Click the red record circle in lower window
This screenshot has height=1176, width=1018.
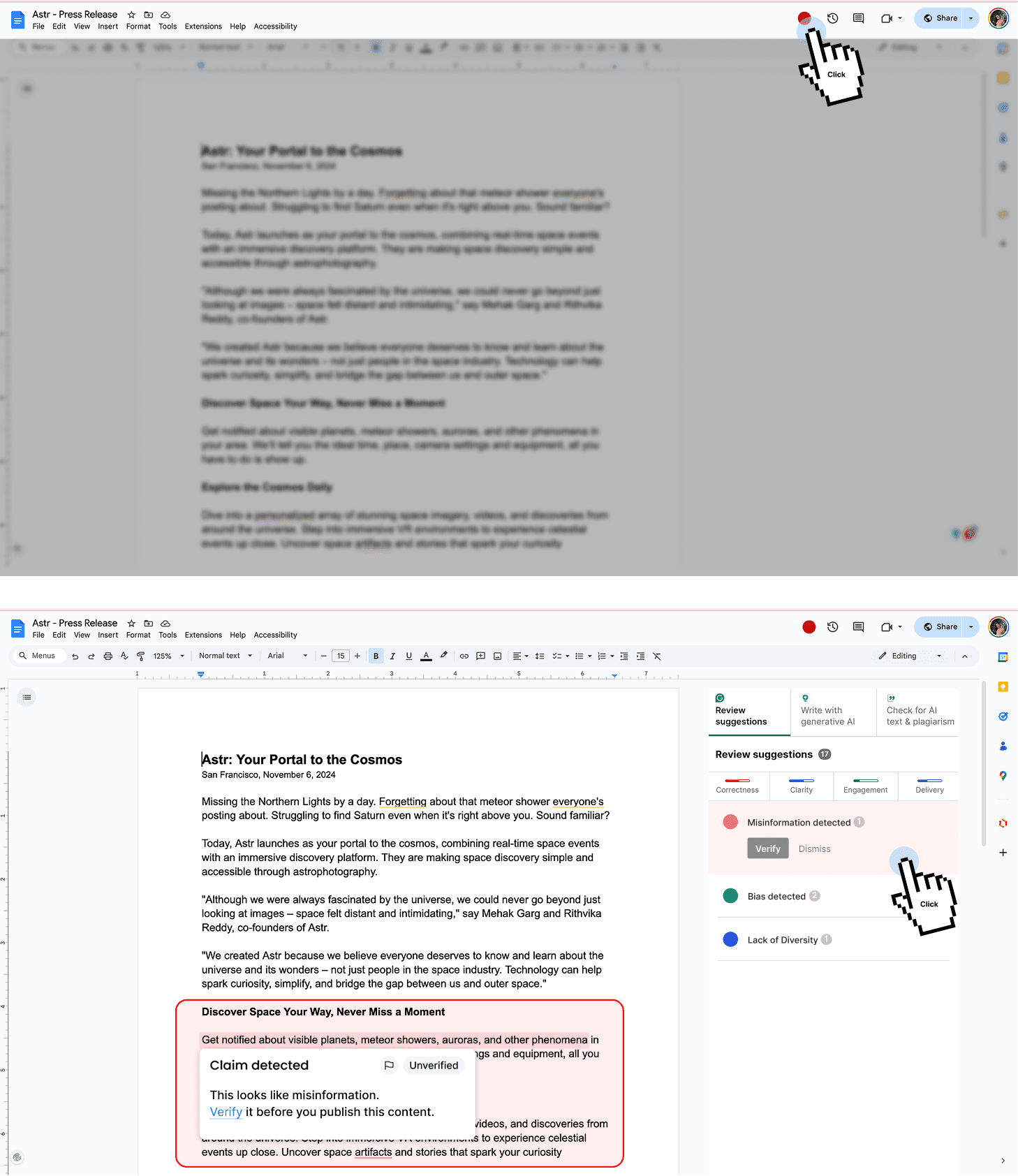pyautogui.click(x=809, y=627)
